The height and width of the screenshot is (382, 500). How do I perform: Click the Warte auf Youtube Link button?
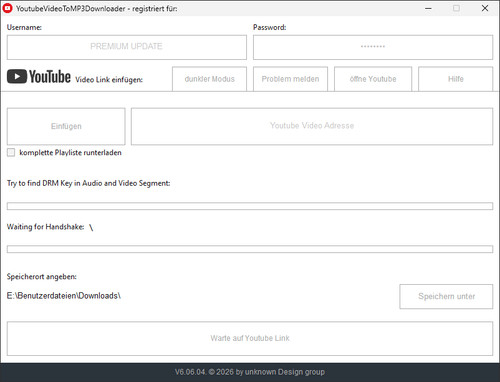click(x=250, y=338)
